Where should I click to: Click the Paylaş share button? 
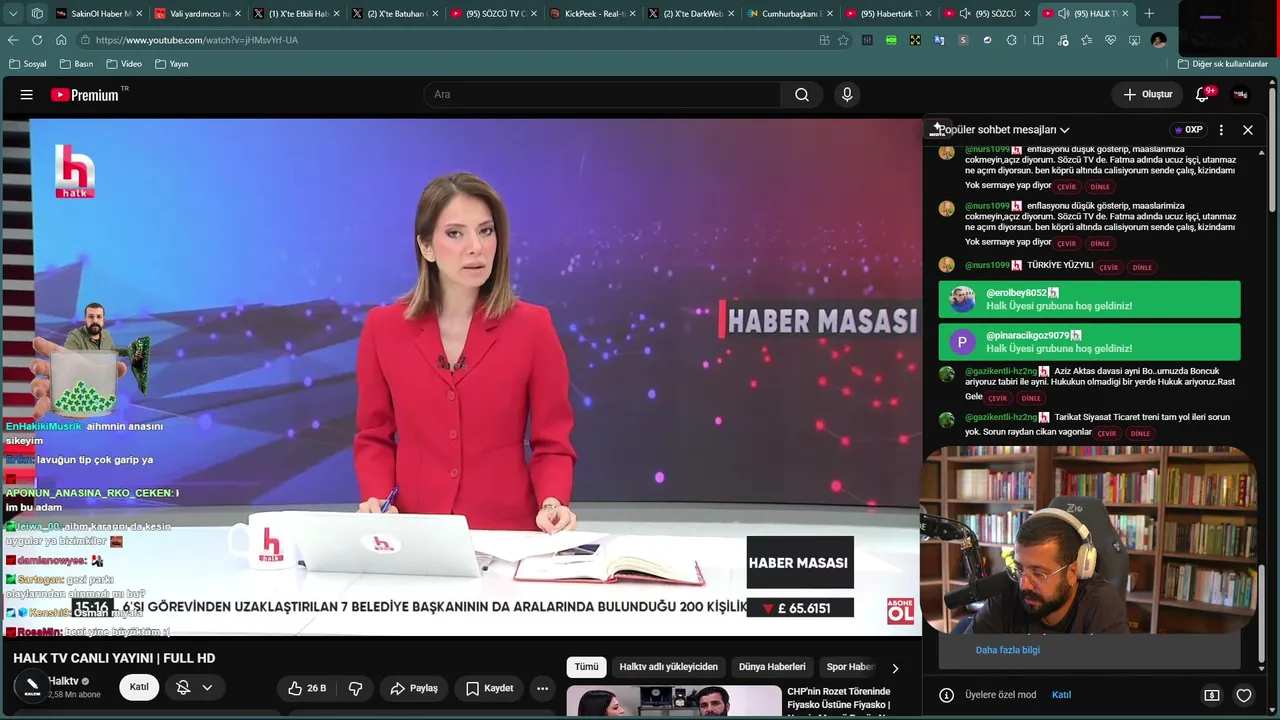click(414, 688)
